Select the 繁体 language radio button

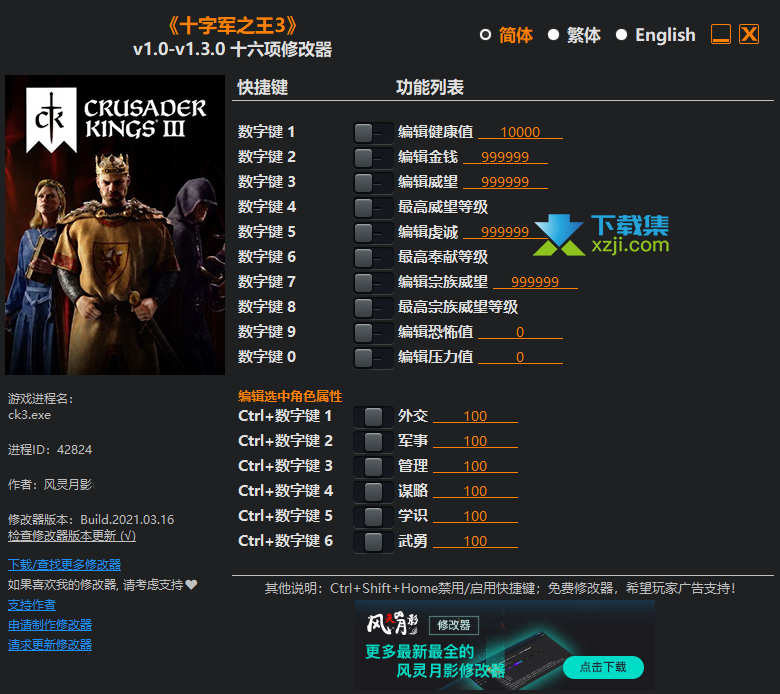[x=553, y=35]
